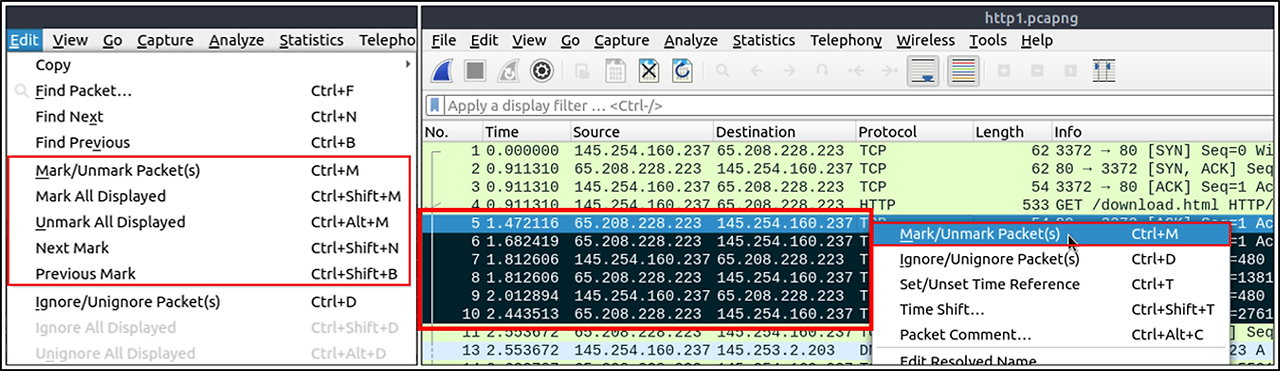This screenshot has height=371, width=1280.
Task: Reload capture file toolbar icon
Action: (682, 71)
